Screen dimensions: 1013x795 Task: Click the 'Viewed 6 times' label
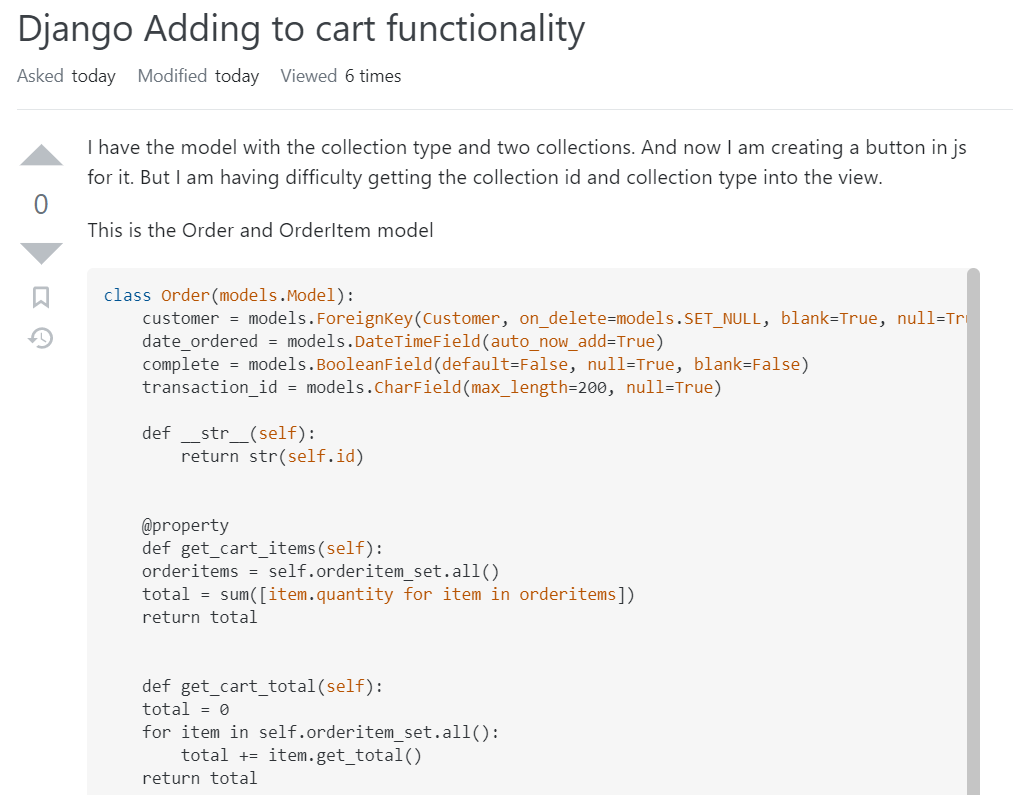coord(341,76)
